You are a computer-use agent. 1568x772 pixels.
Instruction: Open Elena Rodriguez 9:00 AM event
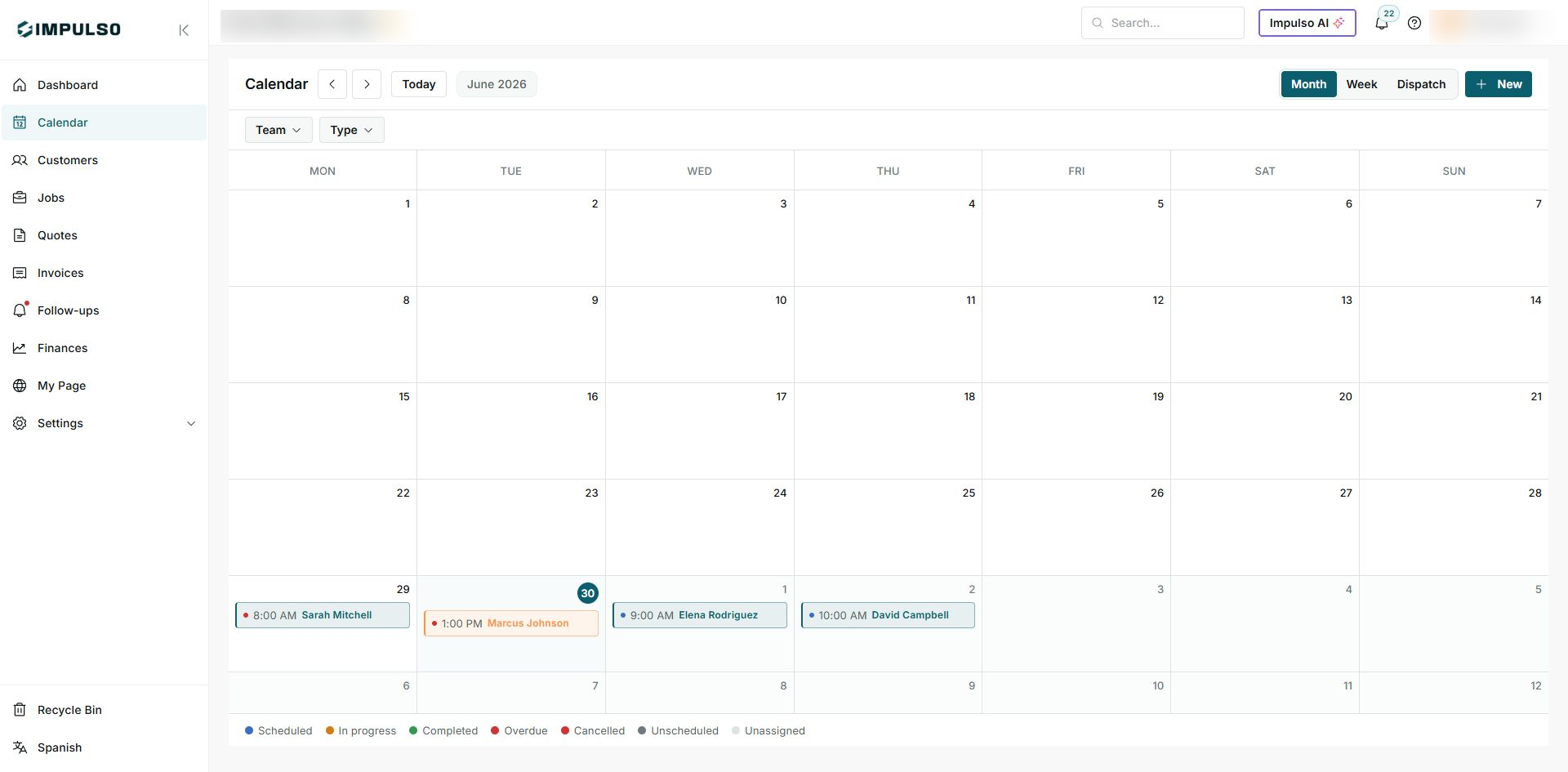(700, 615)
